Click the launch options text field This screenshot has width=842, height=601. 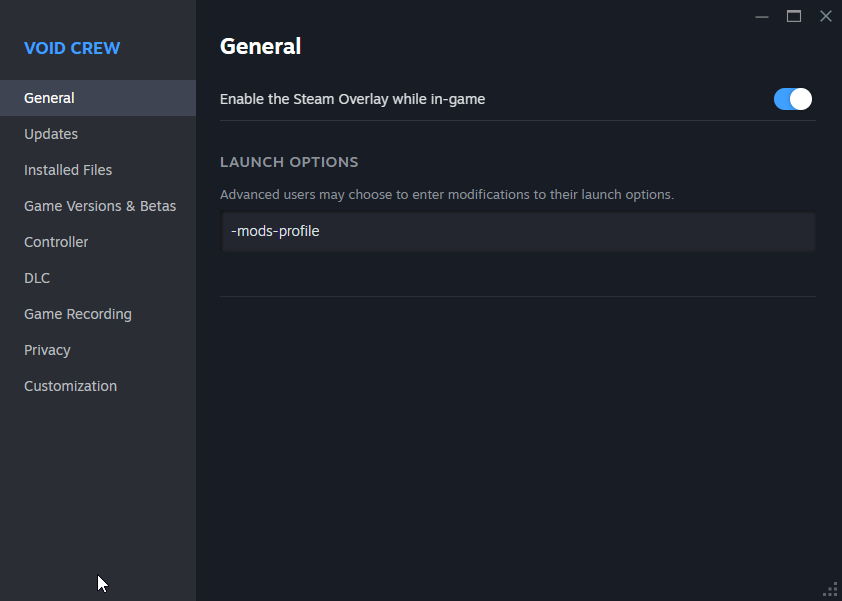tap(518, 232)
